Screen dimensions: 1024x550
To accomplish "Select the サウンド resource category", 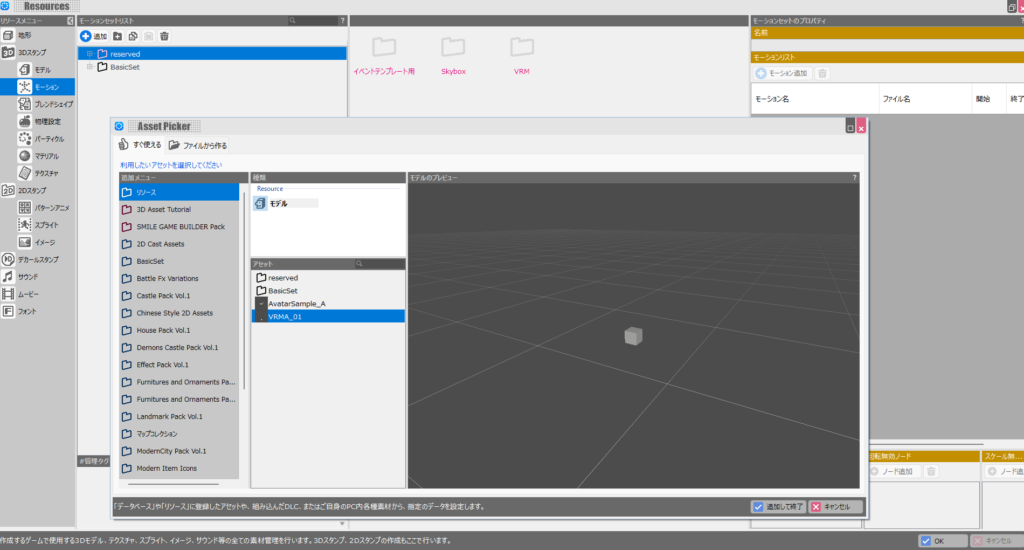I will tap(28, 276).
